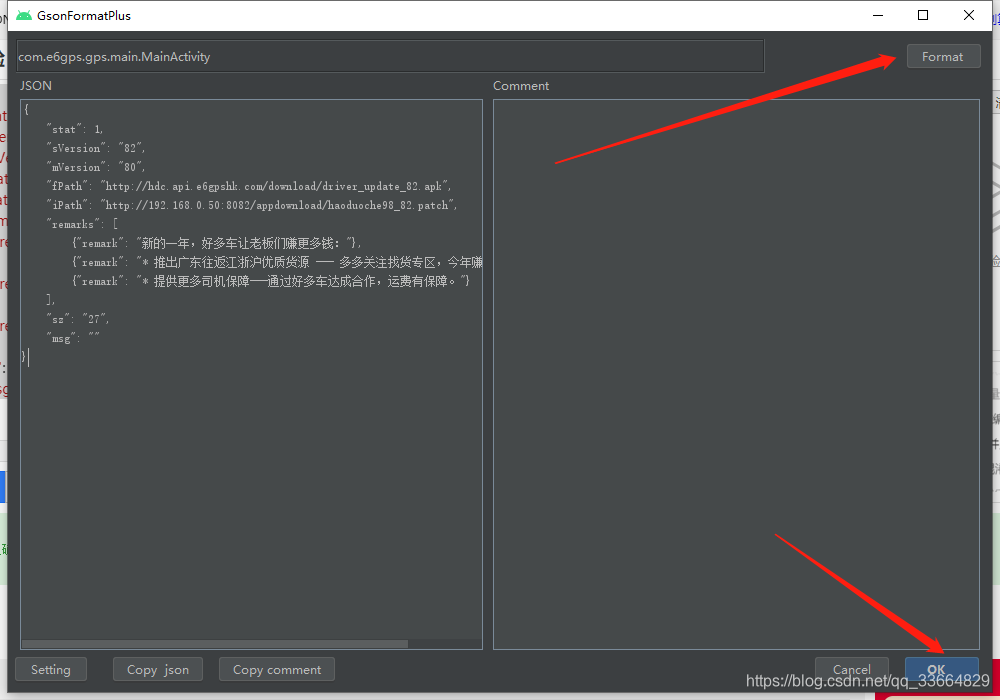Open the Setting dialog
The width and height of the screenshot is (1000, 700).
point(51,669)
